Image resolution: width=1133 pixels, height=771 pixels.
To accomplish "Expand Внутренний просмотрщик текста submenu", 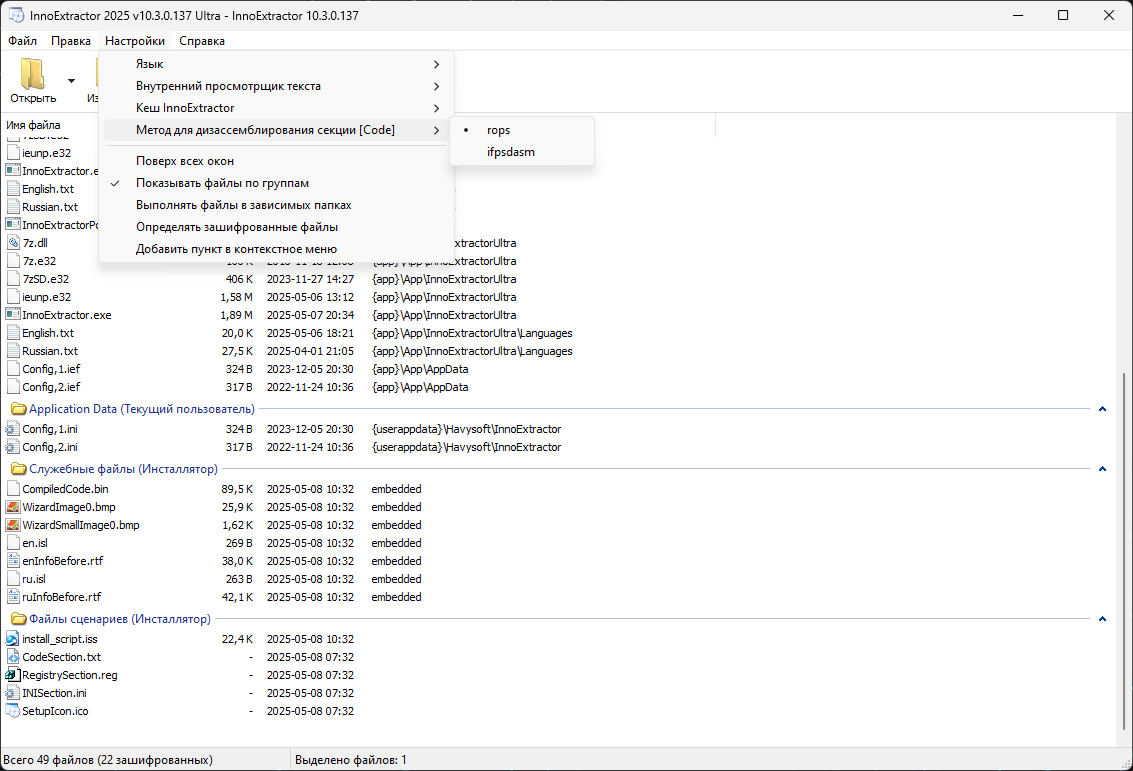I will tap(277, 86).
